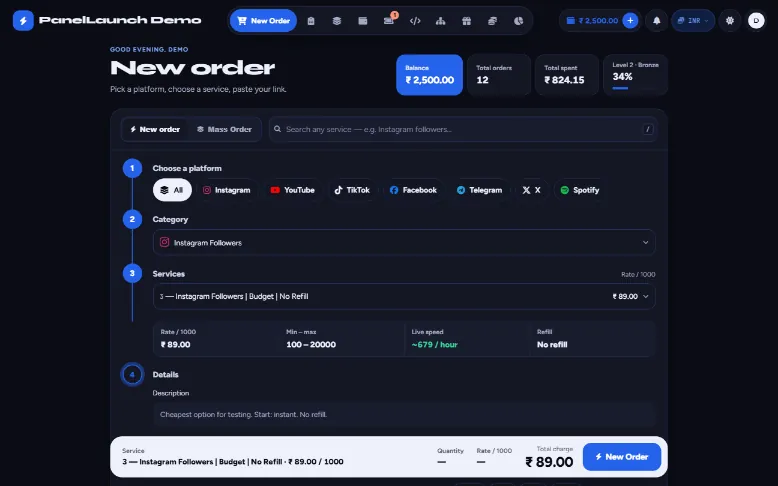Open the pie chart statistics icon
This screenshot has height=486, width=778.
click(x=519, y=21)
